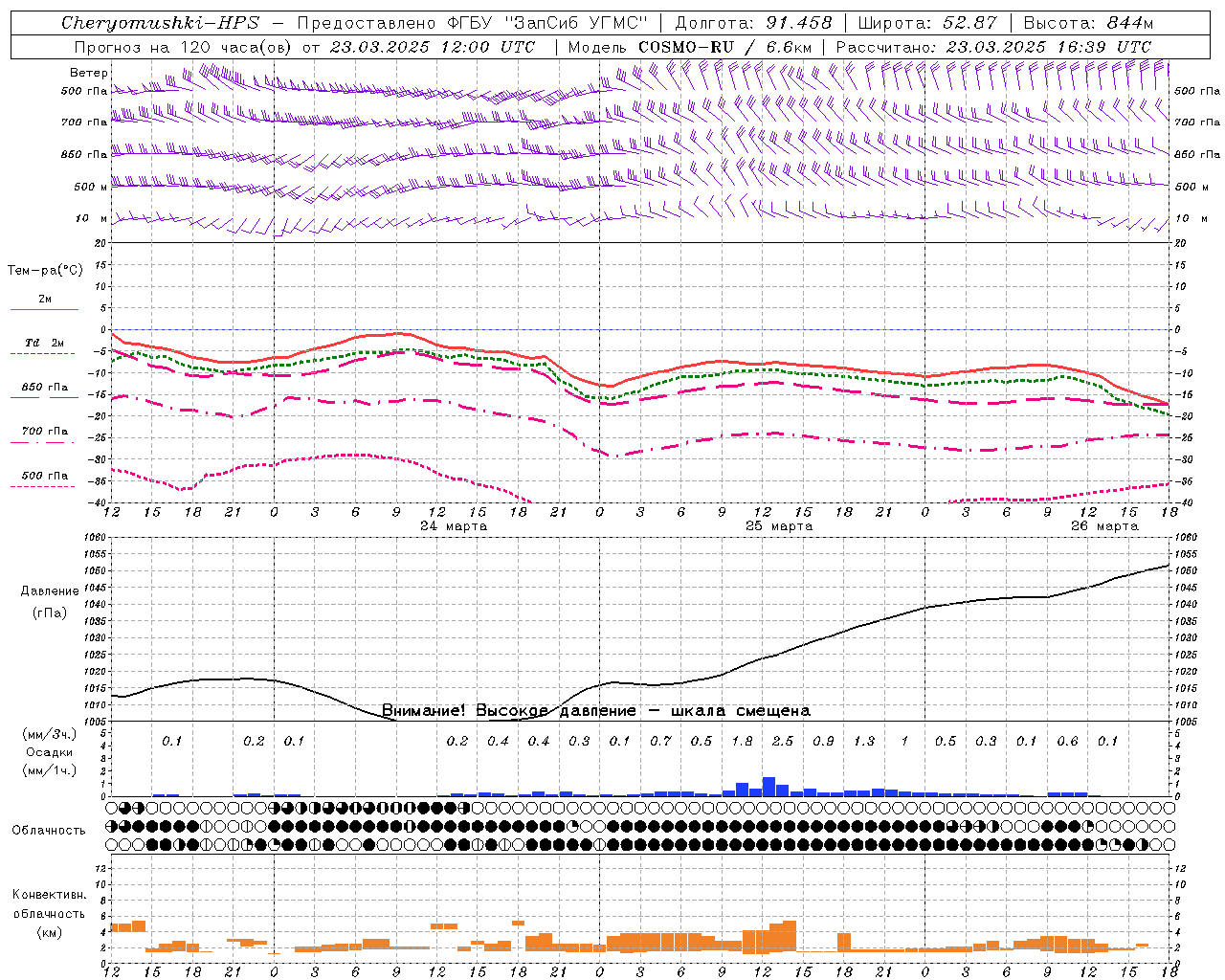Select the 'Предоставлено ФГБУ "ЗапСиб УГМС"' provider text
The height and width of the screenshot is (980, 1225).
(473, 23)
